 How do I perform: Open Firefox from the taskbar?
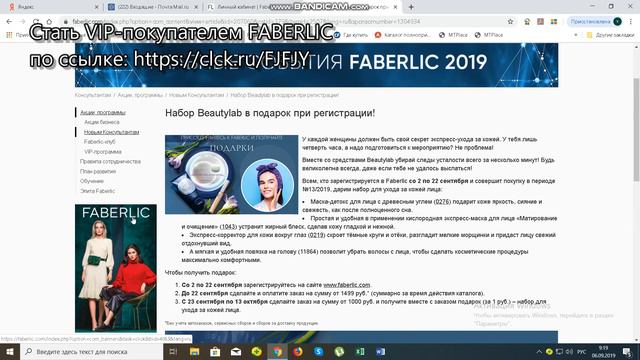click(x=298, y=351)
